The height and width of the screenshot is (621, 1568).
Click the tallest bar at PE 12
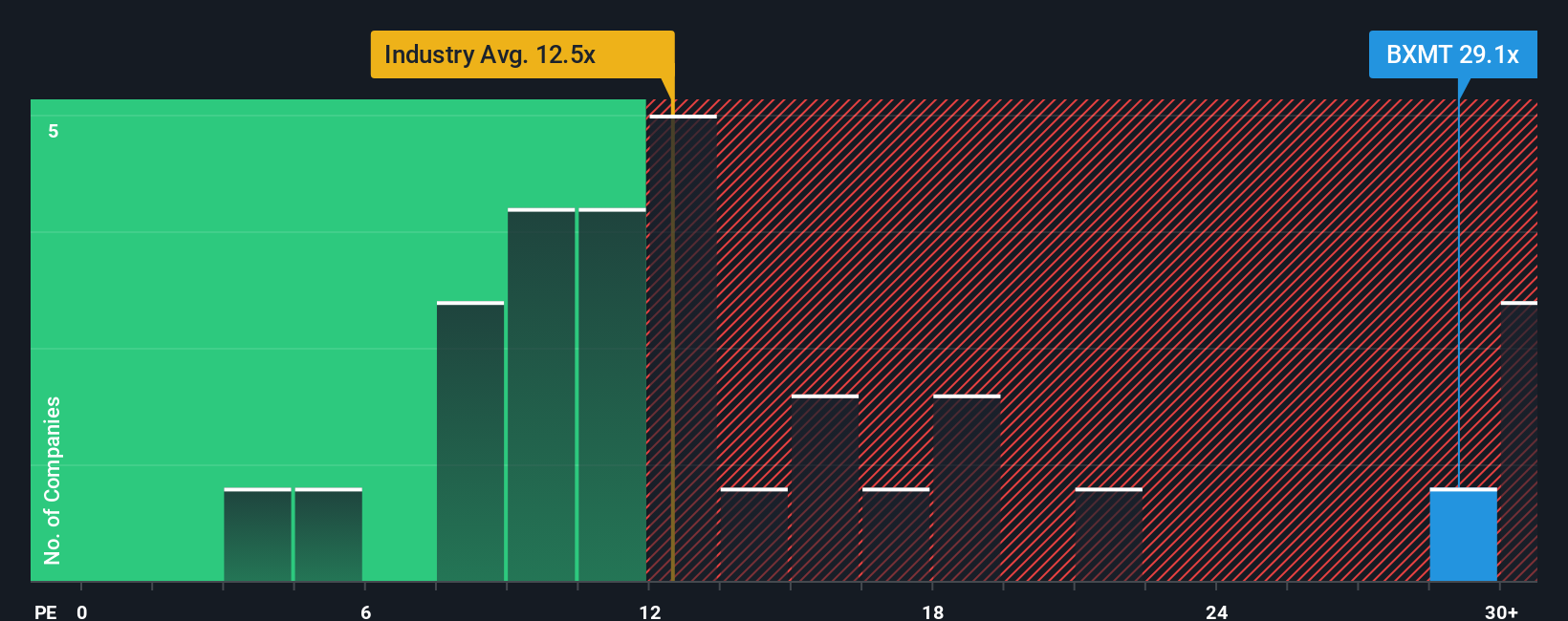683,349
